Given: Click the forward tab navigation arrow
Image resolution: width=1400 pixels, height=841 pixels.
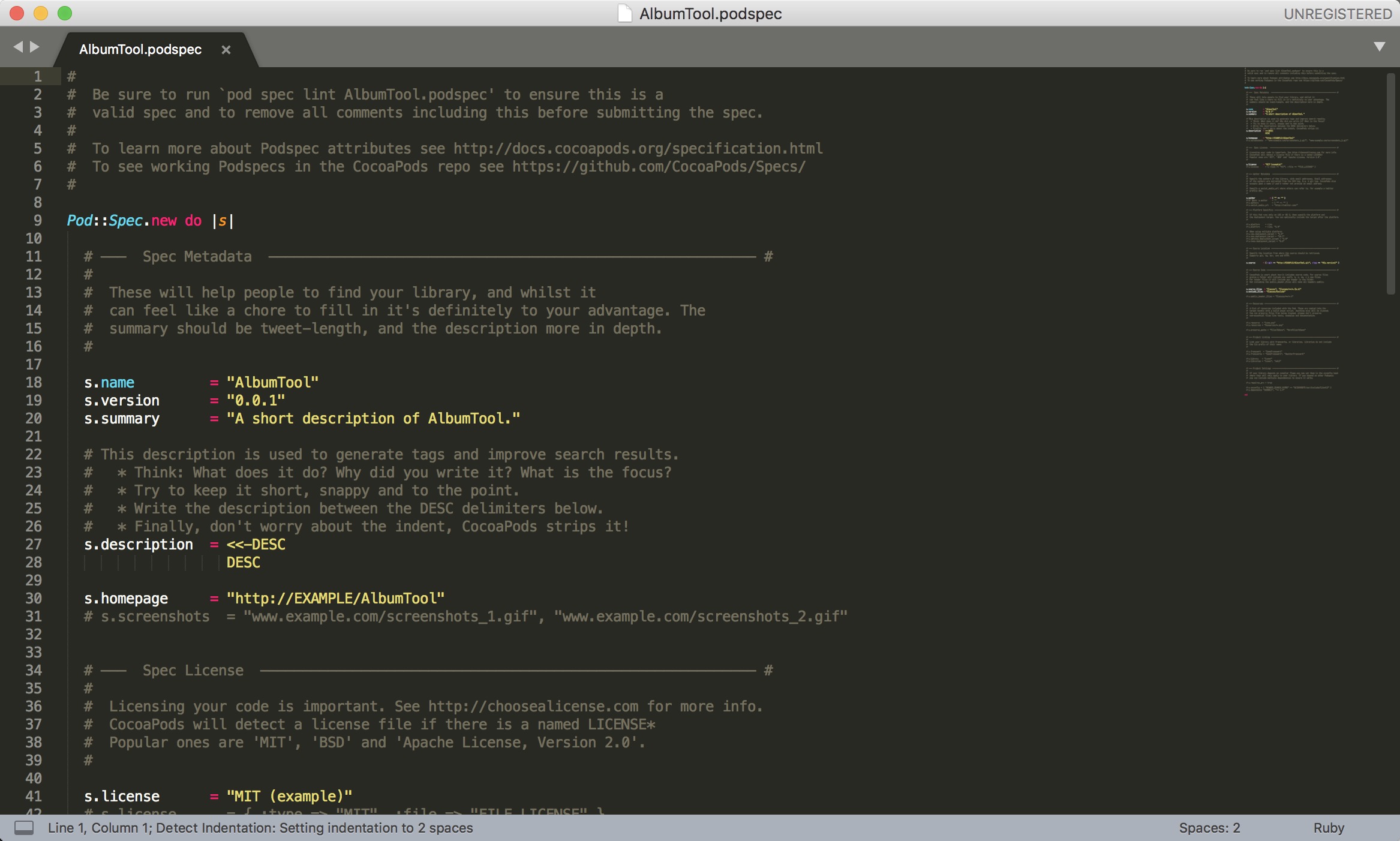Looking at the screenshot, I should click(x=35, y=47).
